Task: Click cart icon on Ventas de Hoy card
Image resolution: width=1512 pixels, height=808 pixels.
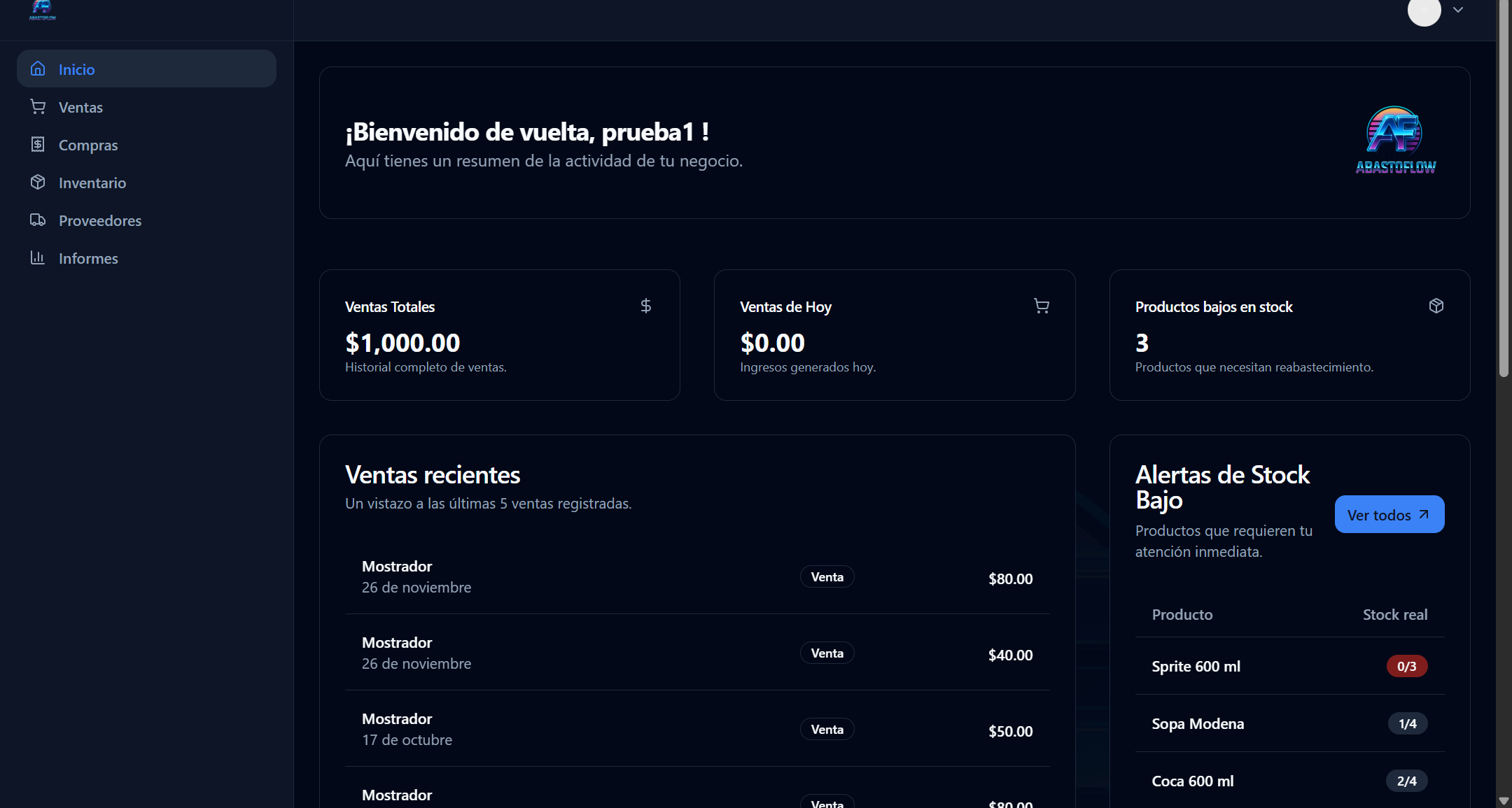Action: (1041, 306)
